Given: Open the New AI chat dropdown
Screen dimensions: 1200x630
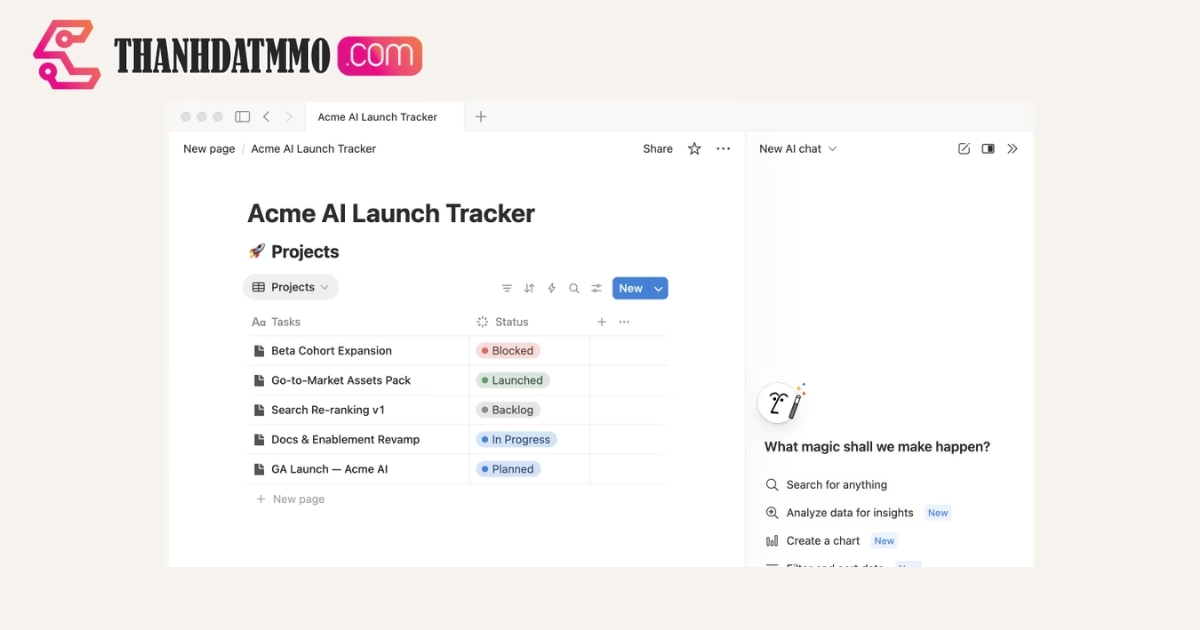Looking at the screenshot, I should [798, 149].
